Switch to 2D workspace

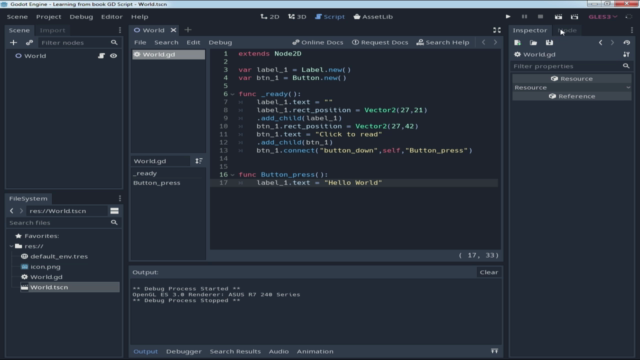coord(270,17)
